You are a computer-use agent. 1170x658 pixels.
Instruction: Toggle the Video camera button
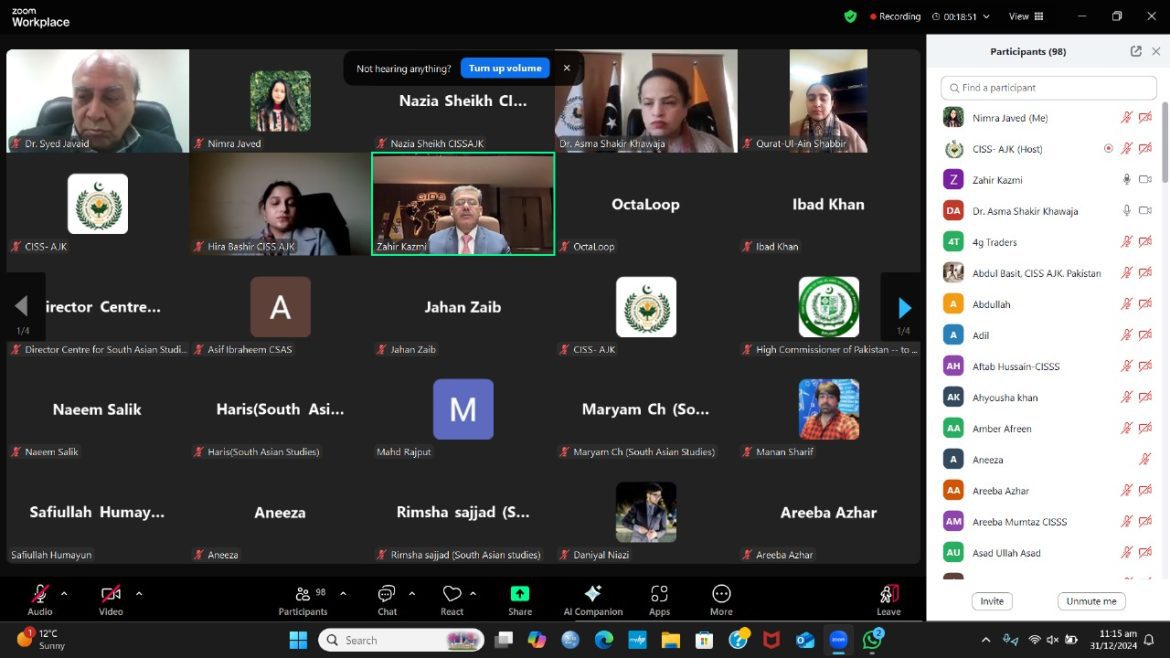click(x=110, y=594)
